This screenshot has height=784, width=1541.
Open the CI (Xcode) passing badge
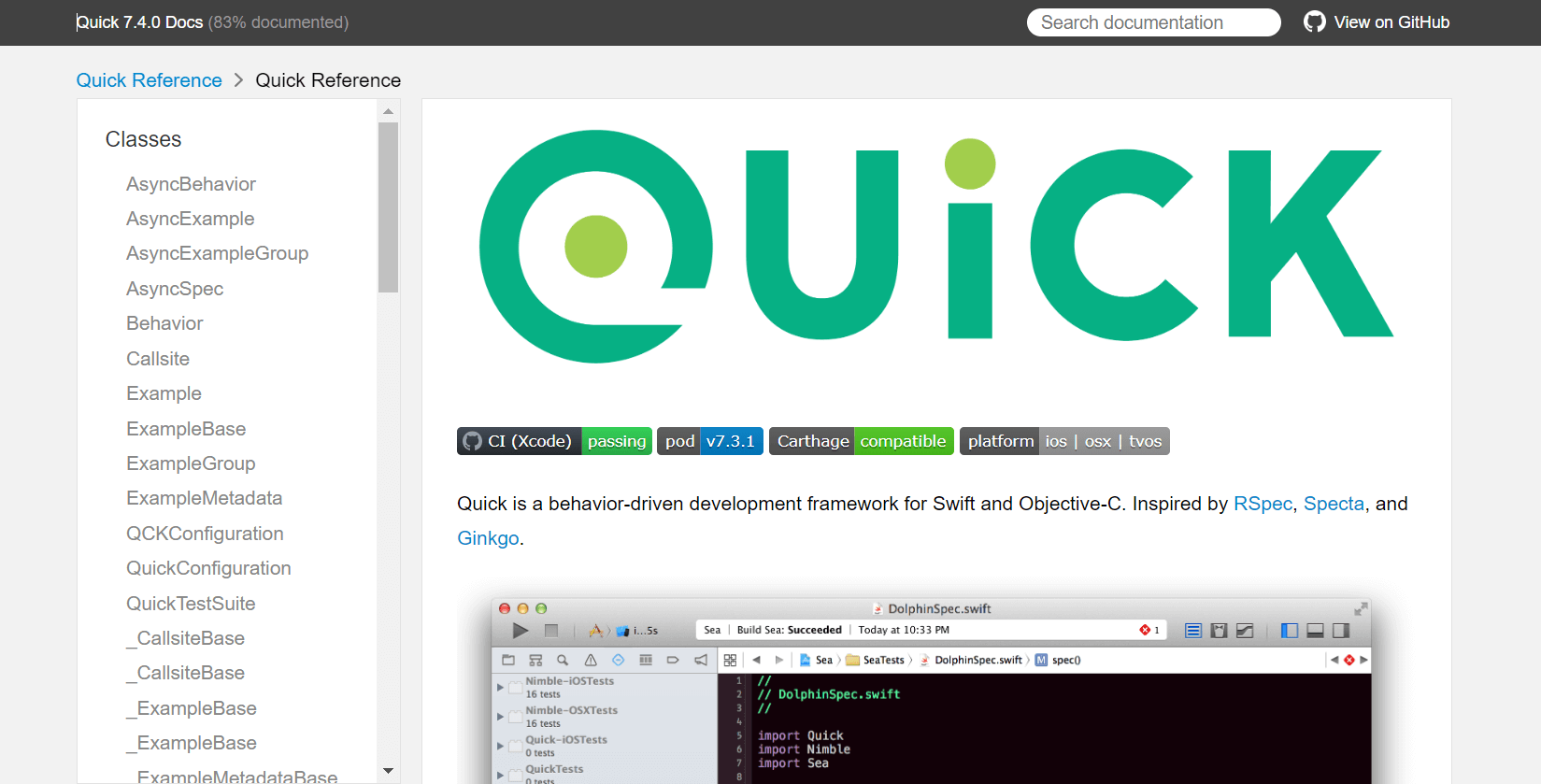554,441
